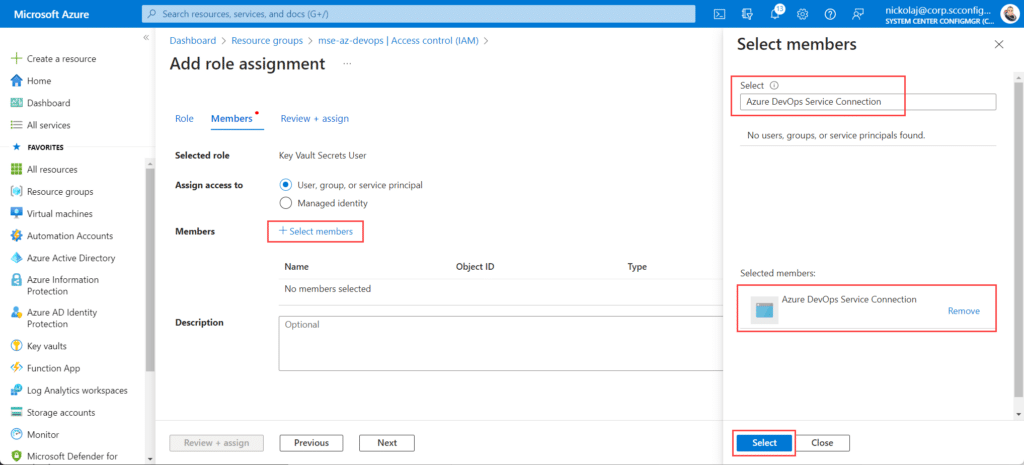
Task: Click the info icon next to Select
Action: 775,86
